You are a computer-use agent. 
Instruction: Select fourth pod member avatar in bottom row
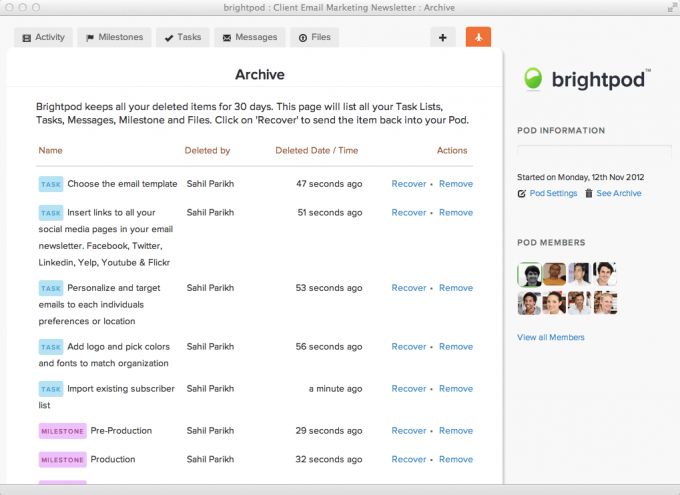605,303
